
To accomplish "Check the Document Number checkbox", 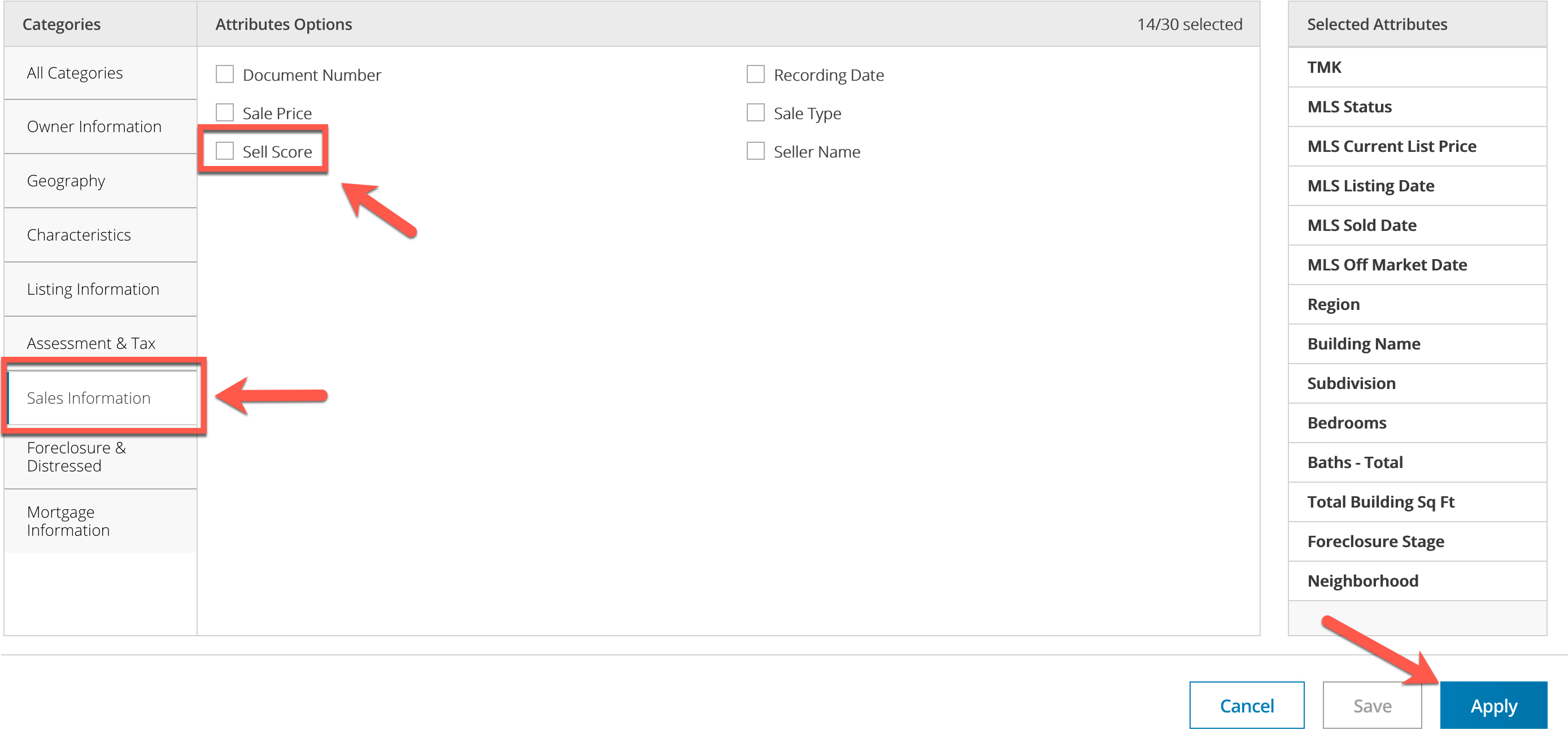I will click(225, 74).
